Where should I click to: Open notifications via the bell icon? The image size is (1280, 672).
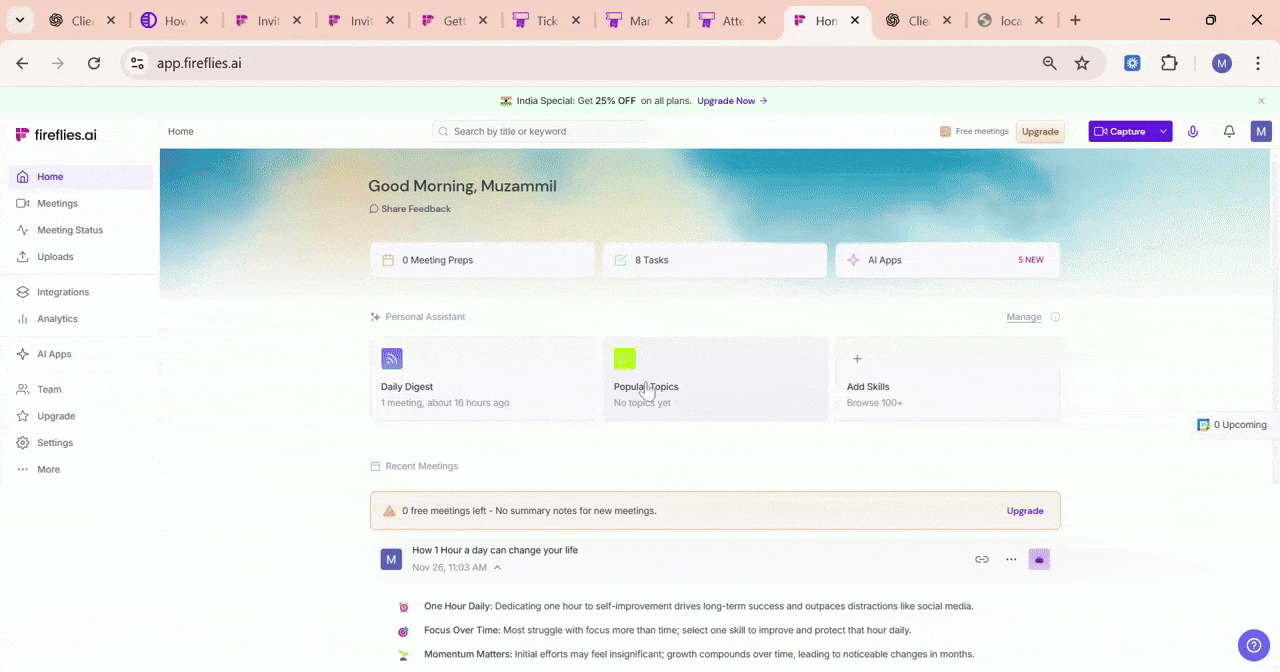click(1229, 131)
